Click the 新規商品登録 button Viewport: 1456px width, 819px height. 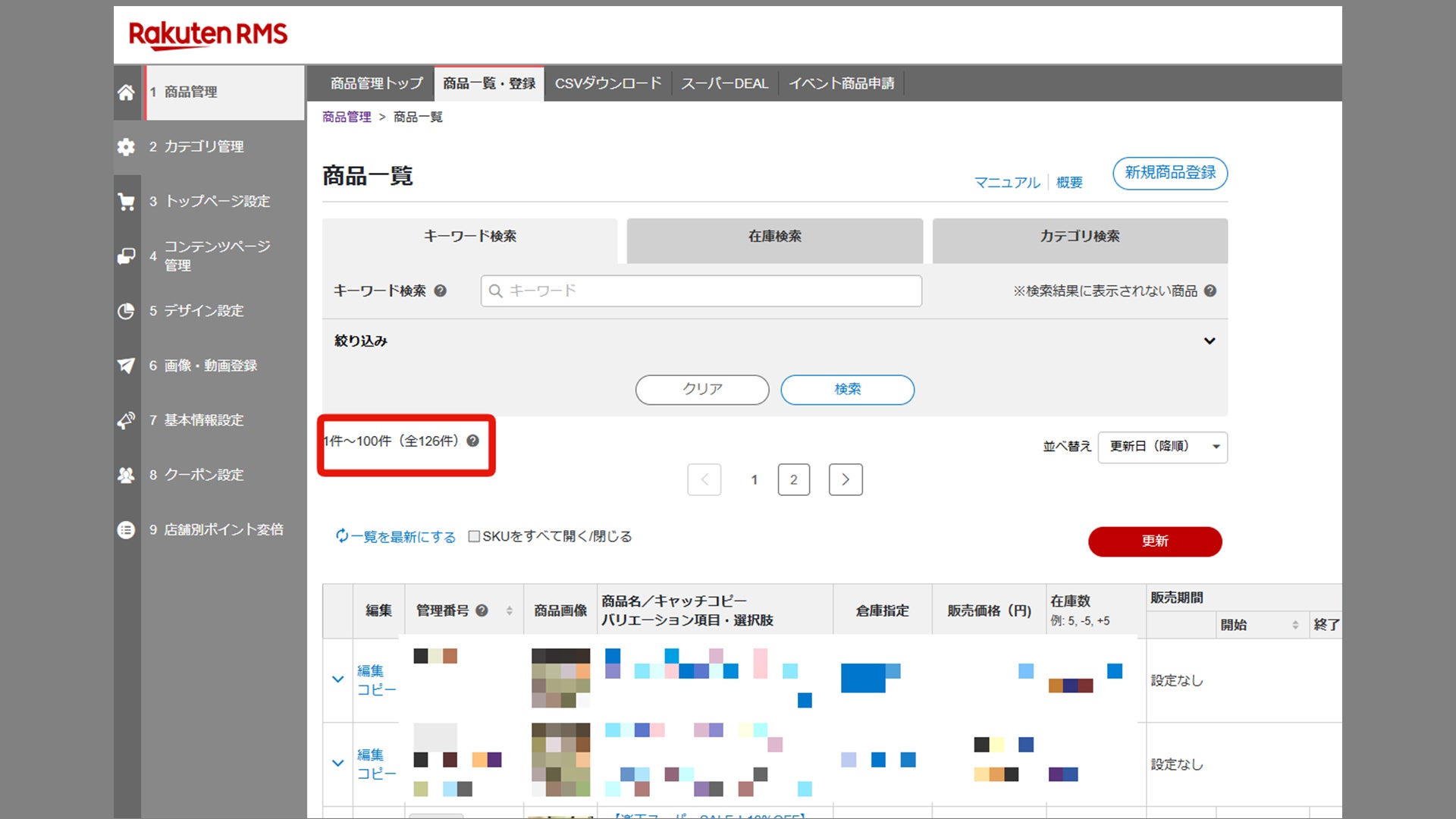[1170, 173]
